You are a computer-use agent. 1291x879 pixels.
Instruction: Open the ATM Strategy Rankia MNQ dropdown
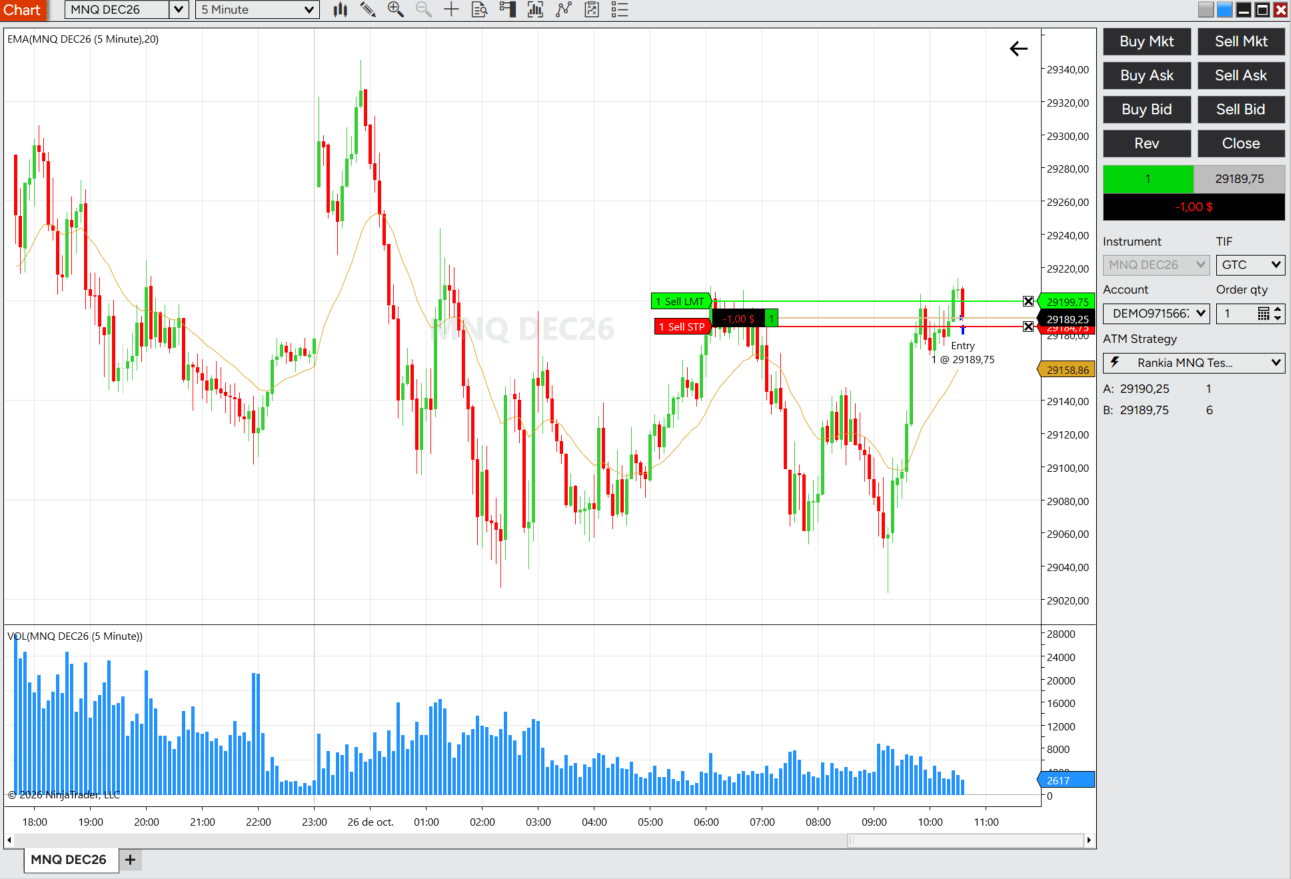click(x=1194, y=362)
